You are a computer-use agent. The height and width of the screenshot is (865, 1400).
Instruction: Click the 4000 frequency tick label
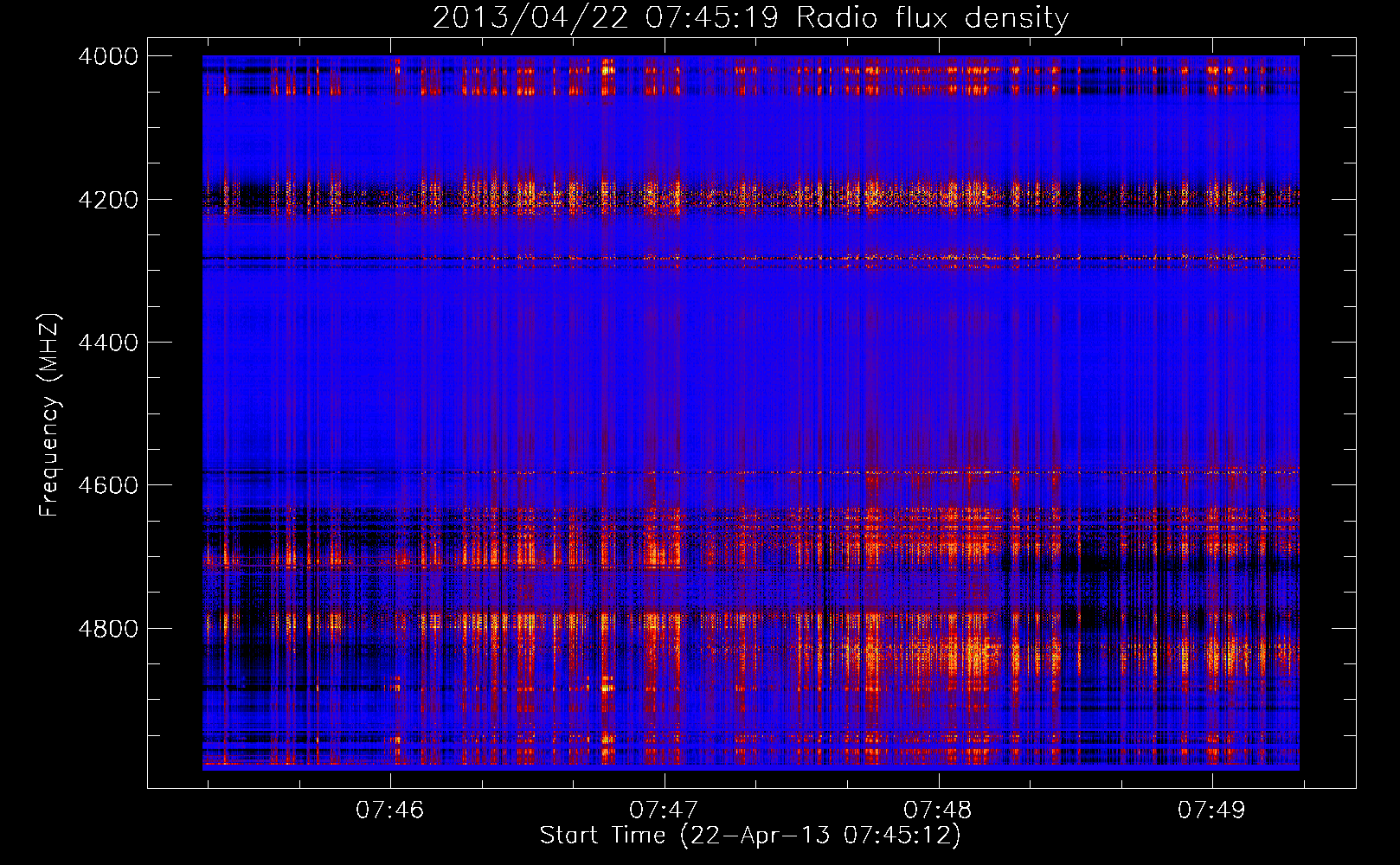pyautogui.click(x=108, y=56)
